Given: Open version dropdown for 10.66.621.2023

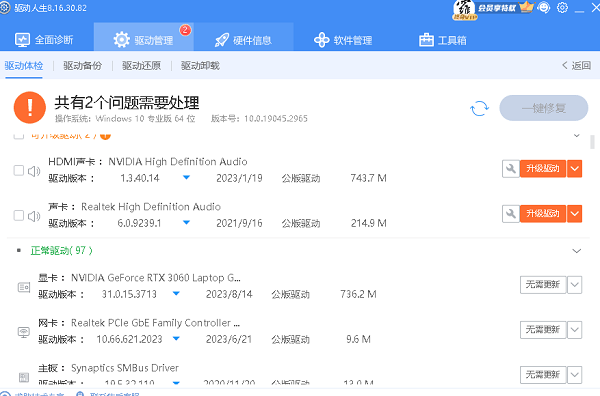Looking at the screenshot, I should (176, 339).
